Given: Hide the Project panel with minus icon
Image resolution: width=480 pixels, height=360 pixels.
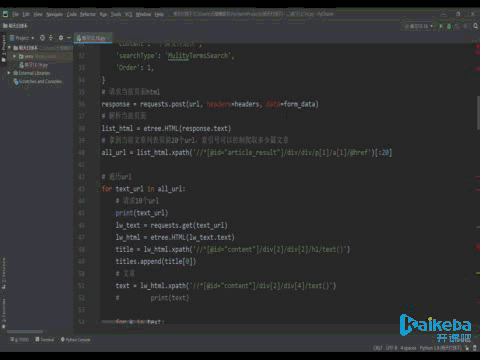Looking at the screenshot, I should tap(69, 38).
